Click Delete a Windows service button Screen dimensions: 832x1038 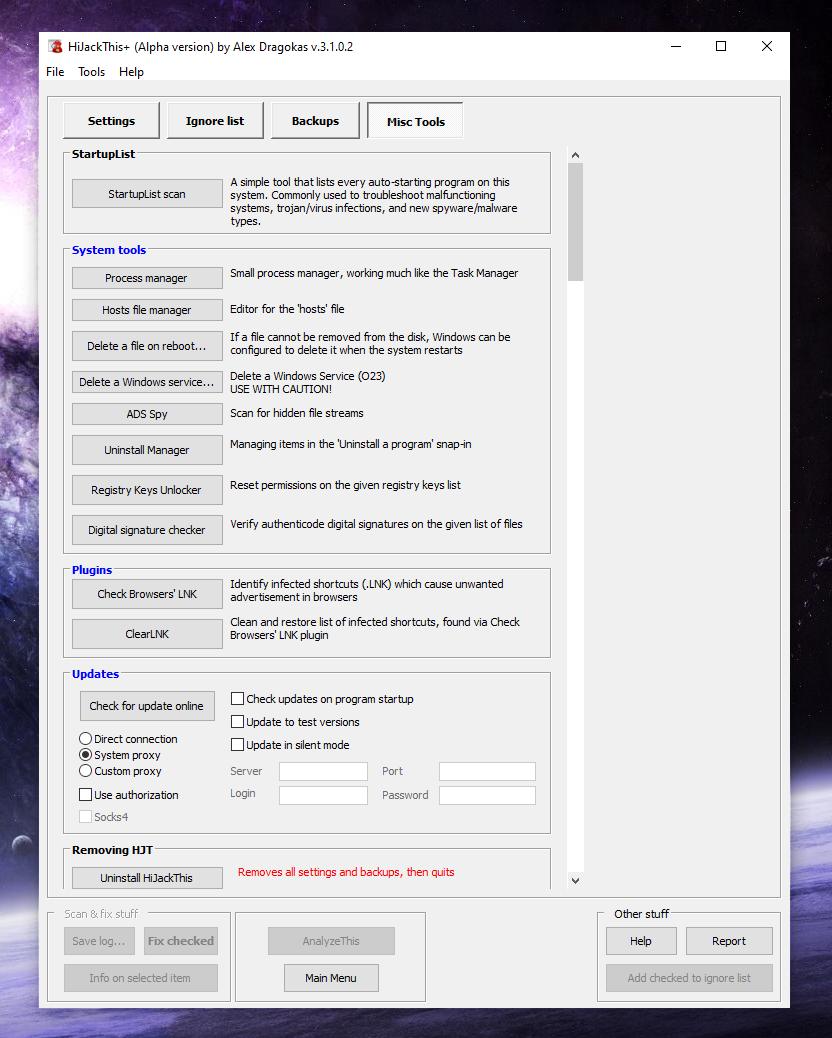tap(147, 382)
